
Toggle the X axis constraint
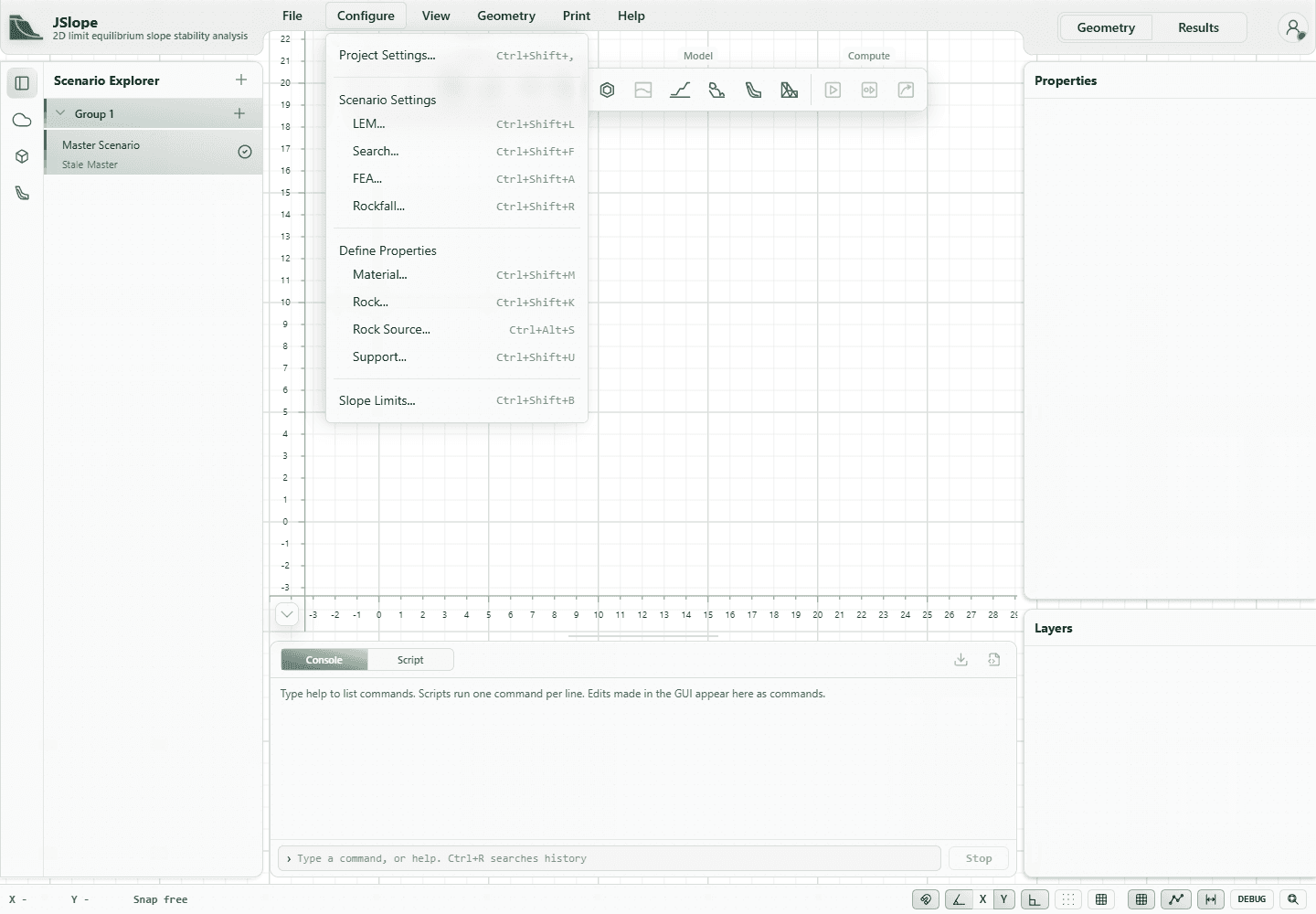click(983, 899)
